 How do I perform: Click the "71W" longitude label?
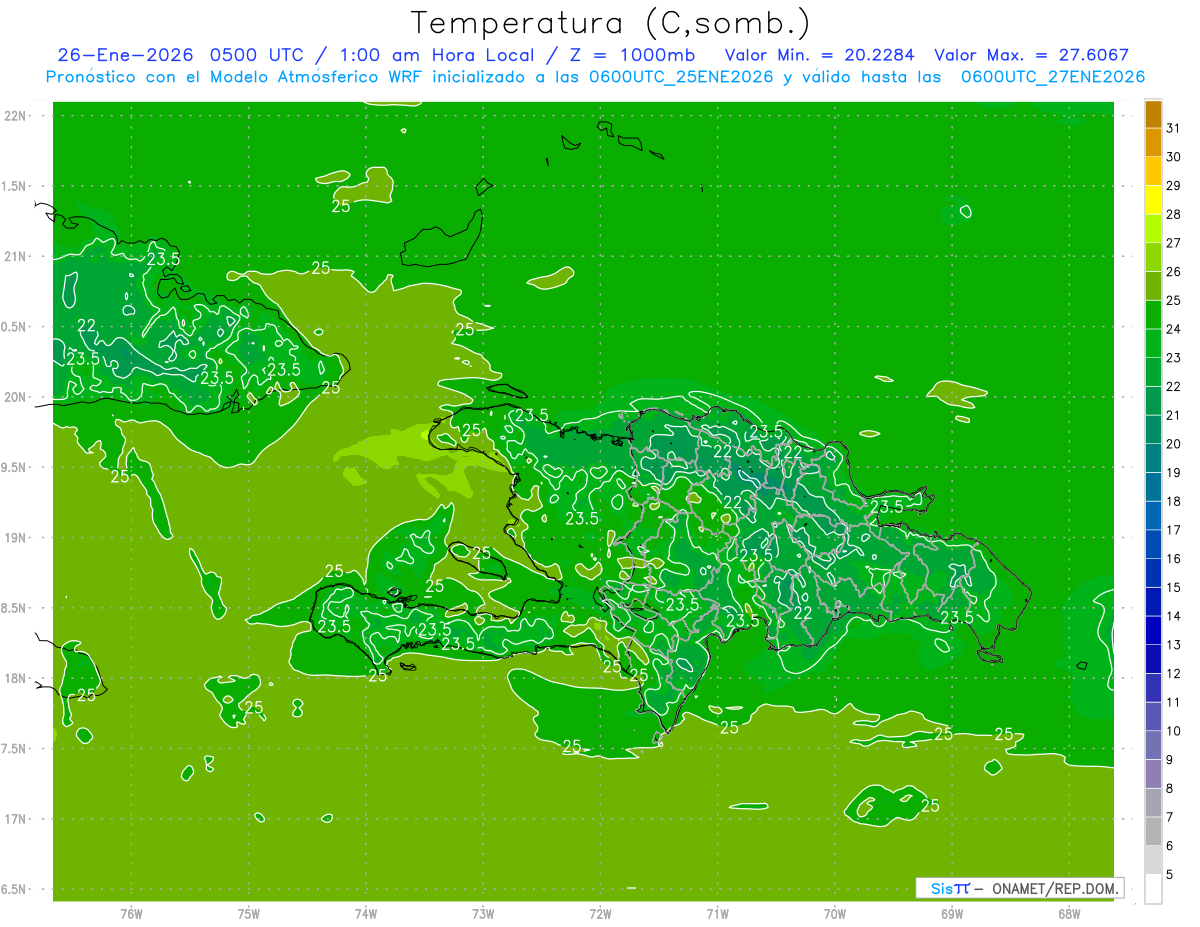coord(717,914)
